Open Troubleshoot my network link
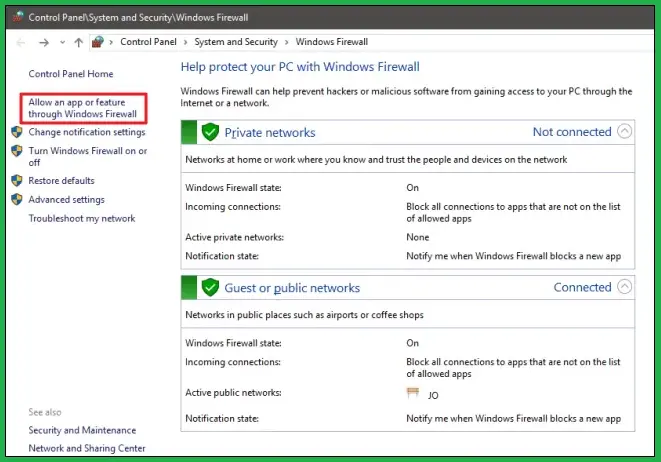Viewport: 661px width, 462px height. coord(82,218)
